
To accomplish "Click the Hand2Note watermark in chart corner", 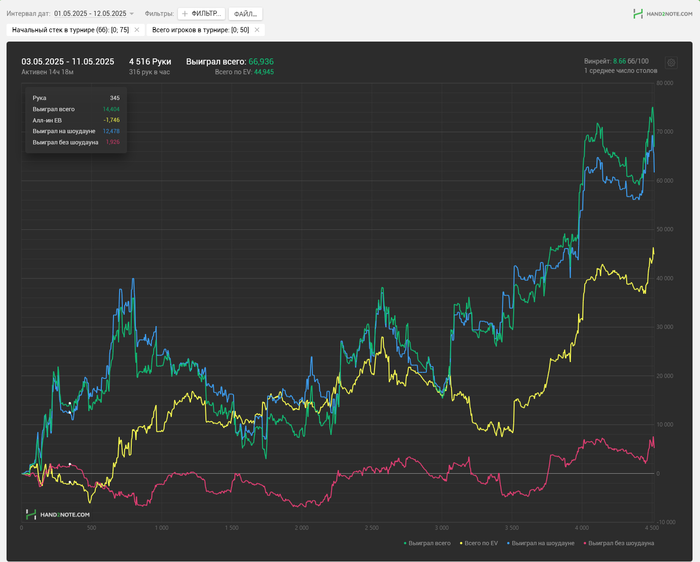I will [x=58, y=514].
